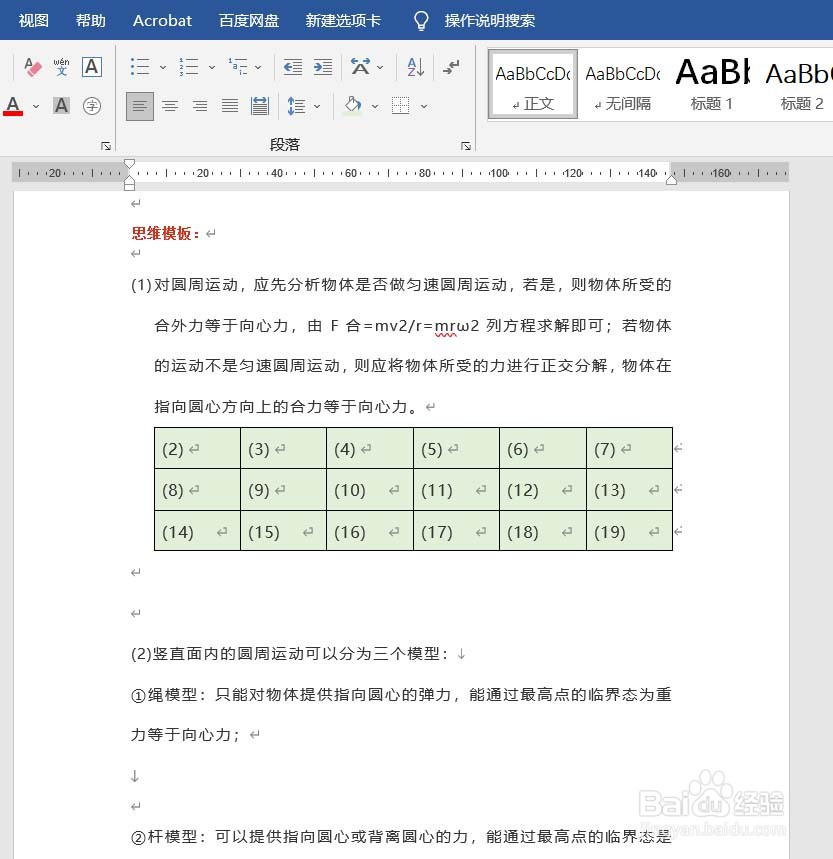Sort paragraphs with the AZ sort icon
Image resolution: width=833 pixels, height=859 pixels.
416,66
